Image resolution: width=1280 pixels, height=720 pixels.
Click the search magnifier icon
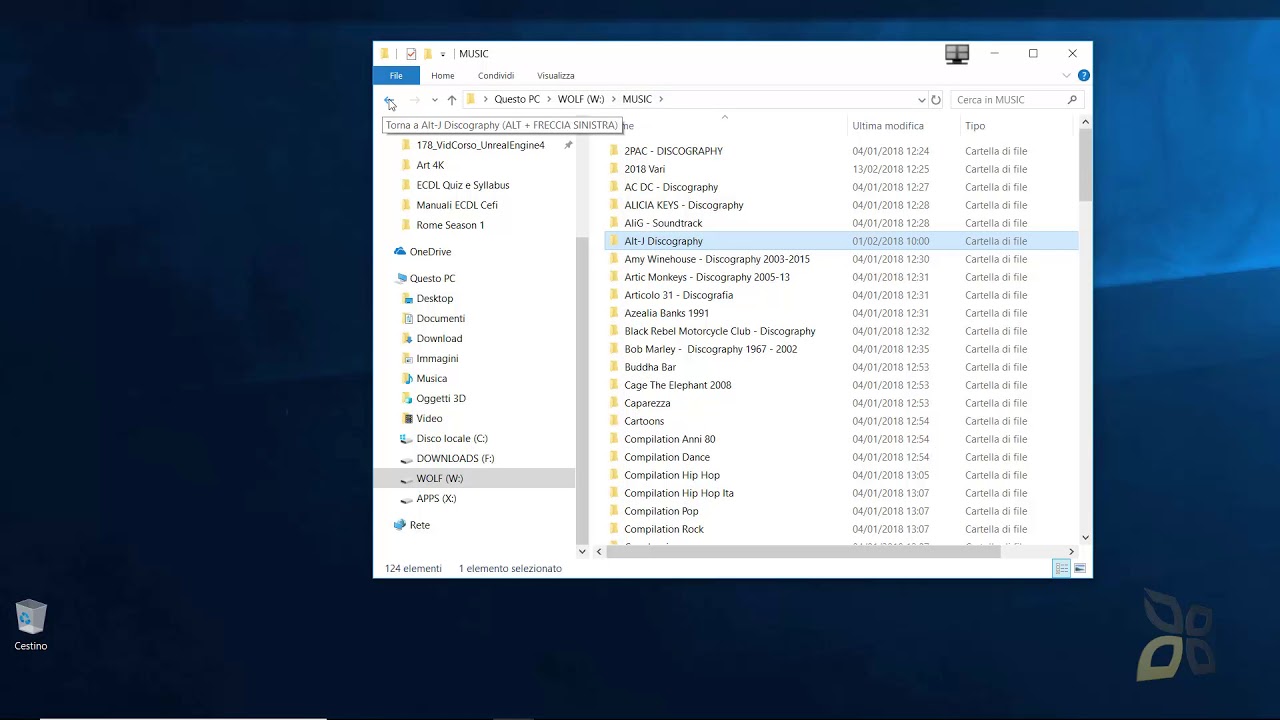click(x=1072, y=100)
